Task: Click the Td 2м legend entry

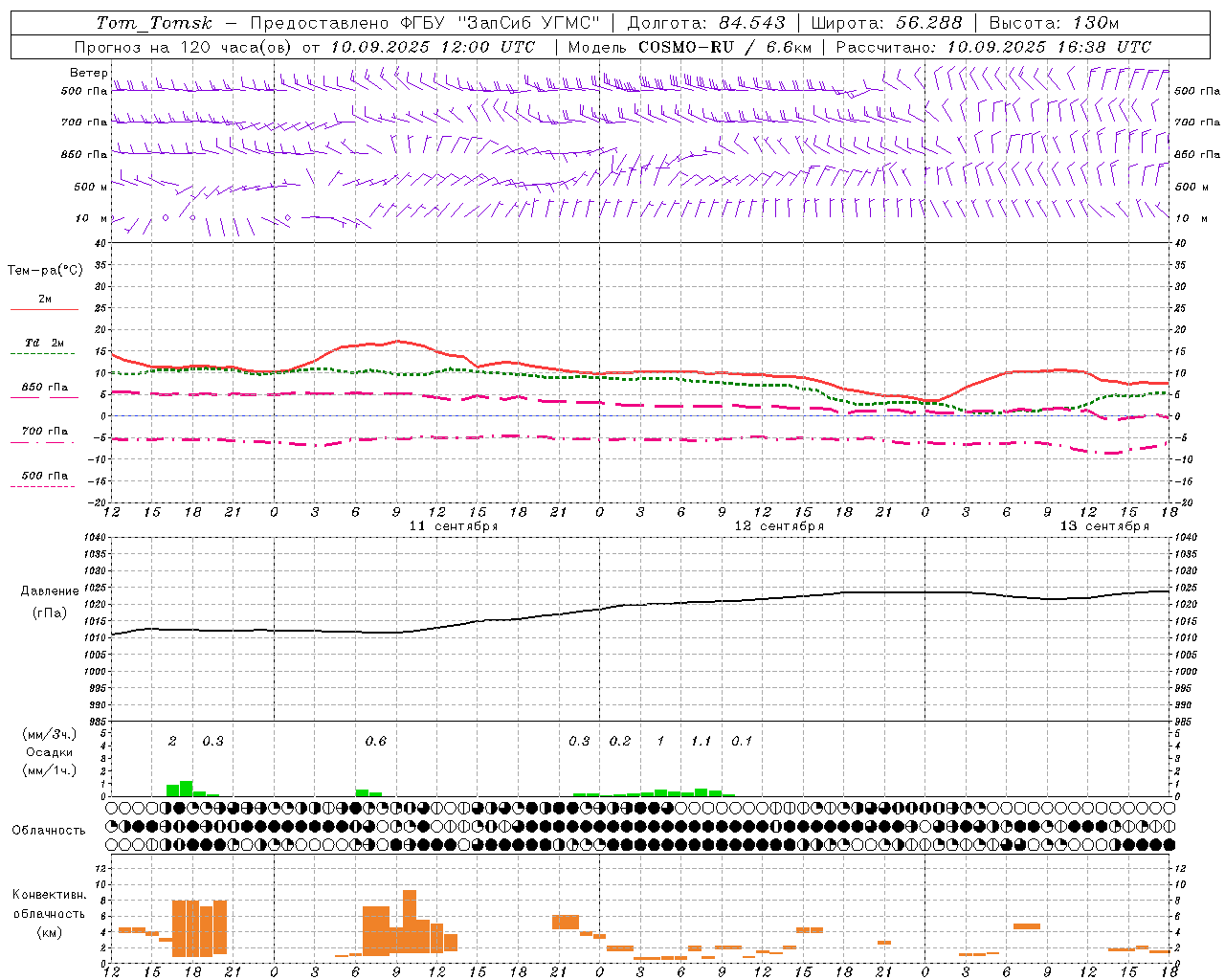Action: point(44,343)
